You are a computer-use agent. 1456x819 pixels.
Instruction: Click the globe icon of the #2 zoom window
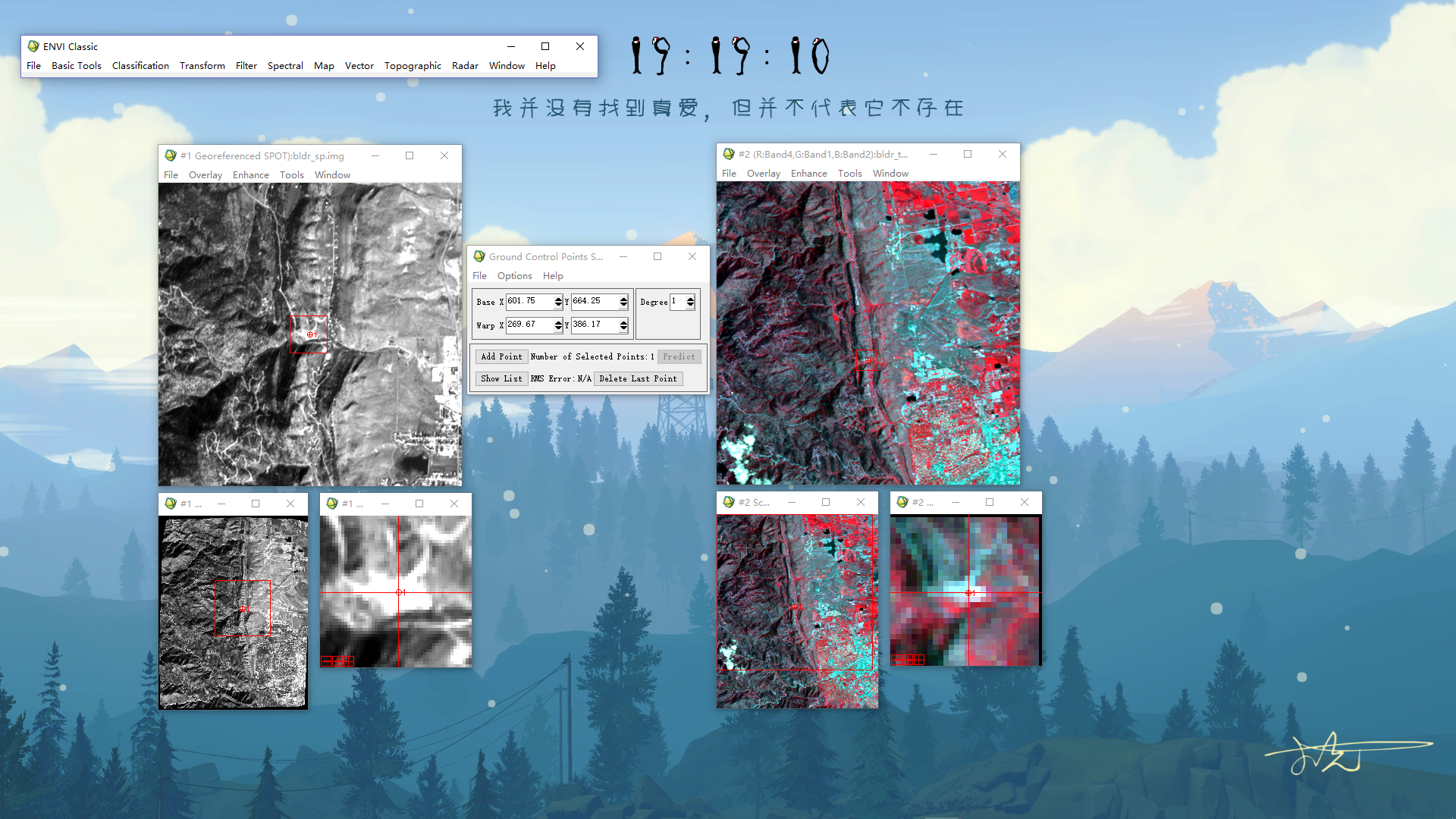point(902,502)
